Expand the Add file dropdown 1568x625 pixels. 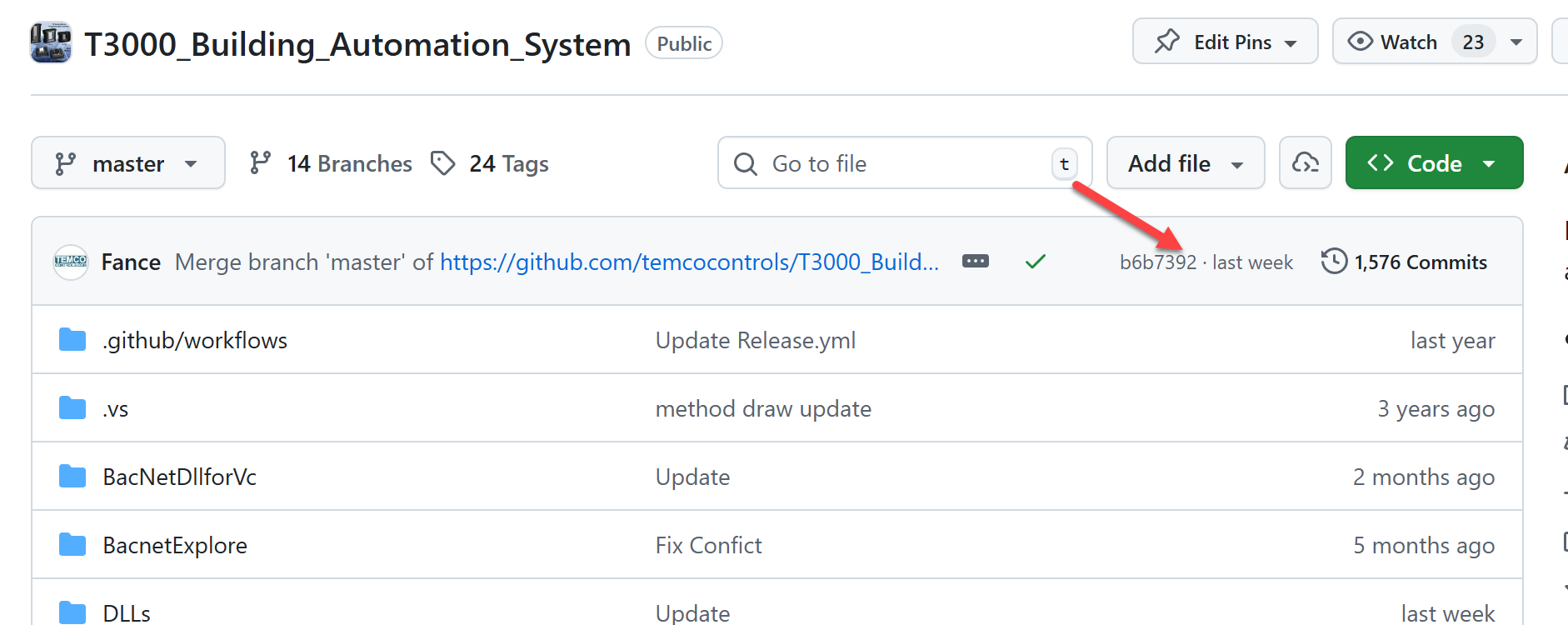click(1185, 163)
